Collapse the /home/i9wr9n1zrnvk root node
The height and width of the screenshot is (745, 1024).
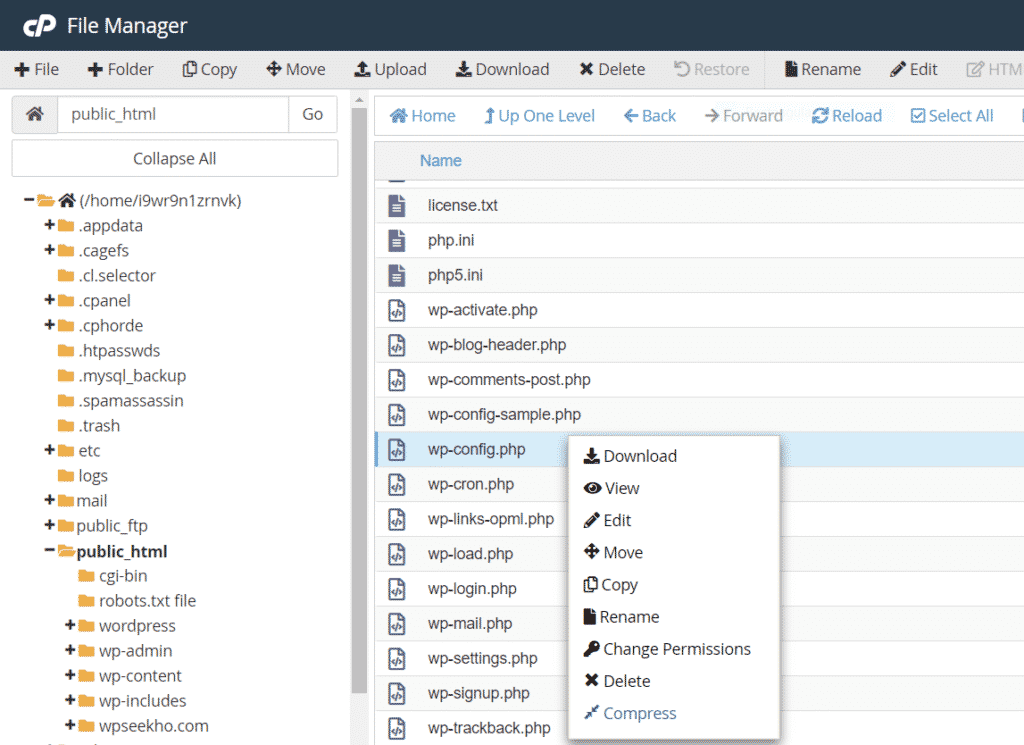click(x=29, y=200)
